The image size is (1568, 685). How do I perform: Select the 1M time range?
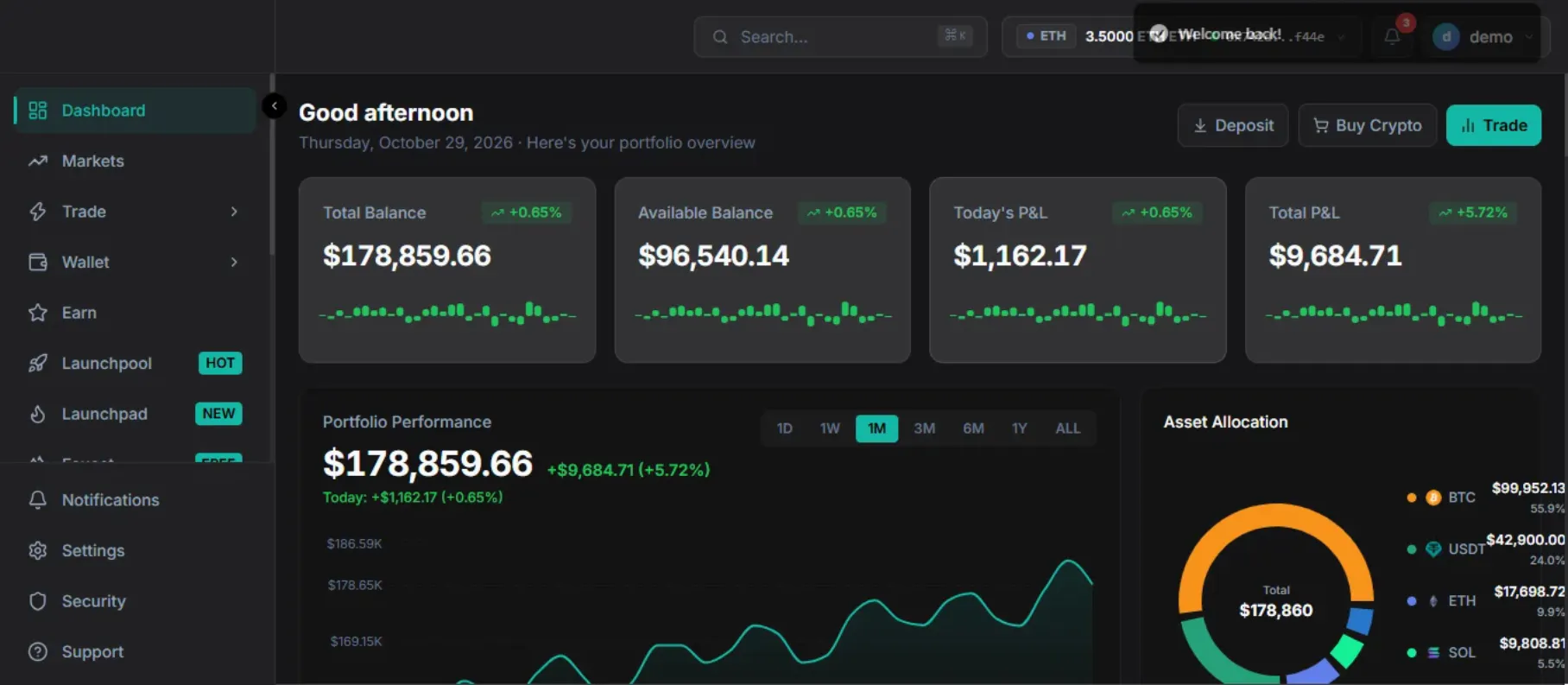[x=876, y=428]
